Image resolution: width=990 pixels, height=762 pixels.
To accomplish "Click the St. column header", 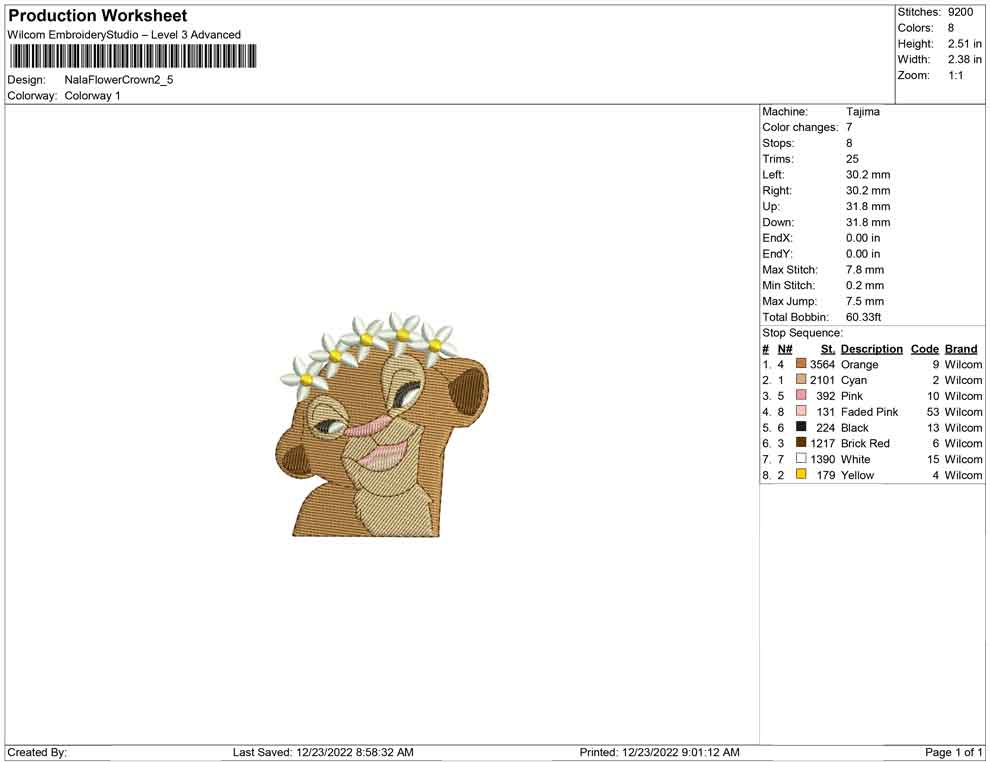I will pos(827,348).
